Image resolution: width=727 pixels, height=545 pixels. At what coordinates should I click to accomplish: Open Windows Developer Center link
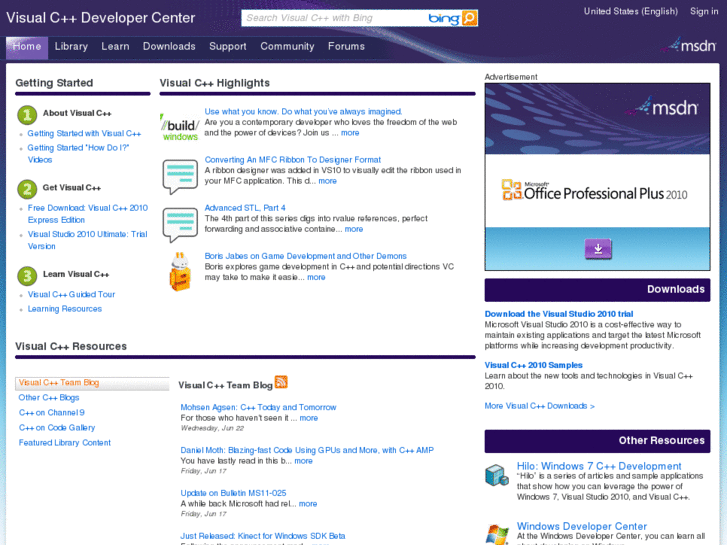(581, 526)
